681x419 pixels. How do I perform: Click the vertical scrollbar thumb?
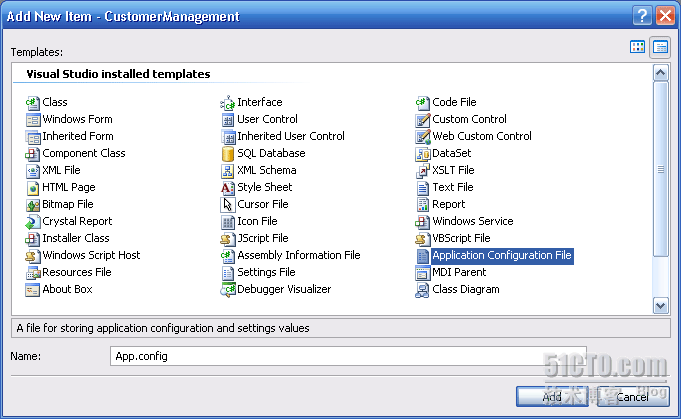[x=660, y=169]
